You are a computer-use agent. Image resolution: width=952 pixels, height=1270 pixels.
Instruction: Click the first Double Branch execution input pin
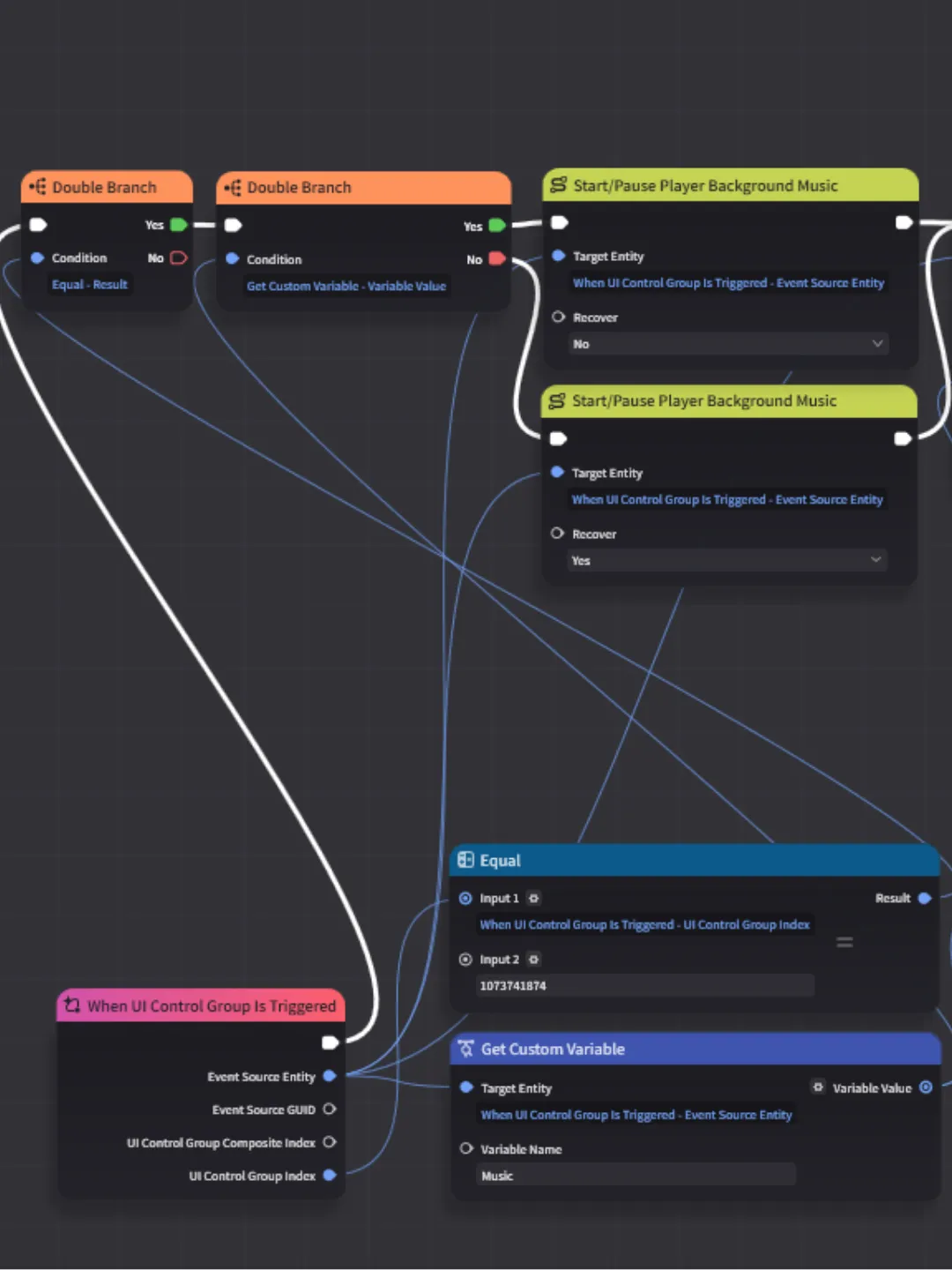[x=38, y=225]
